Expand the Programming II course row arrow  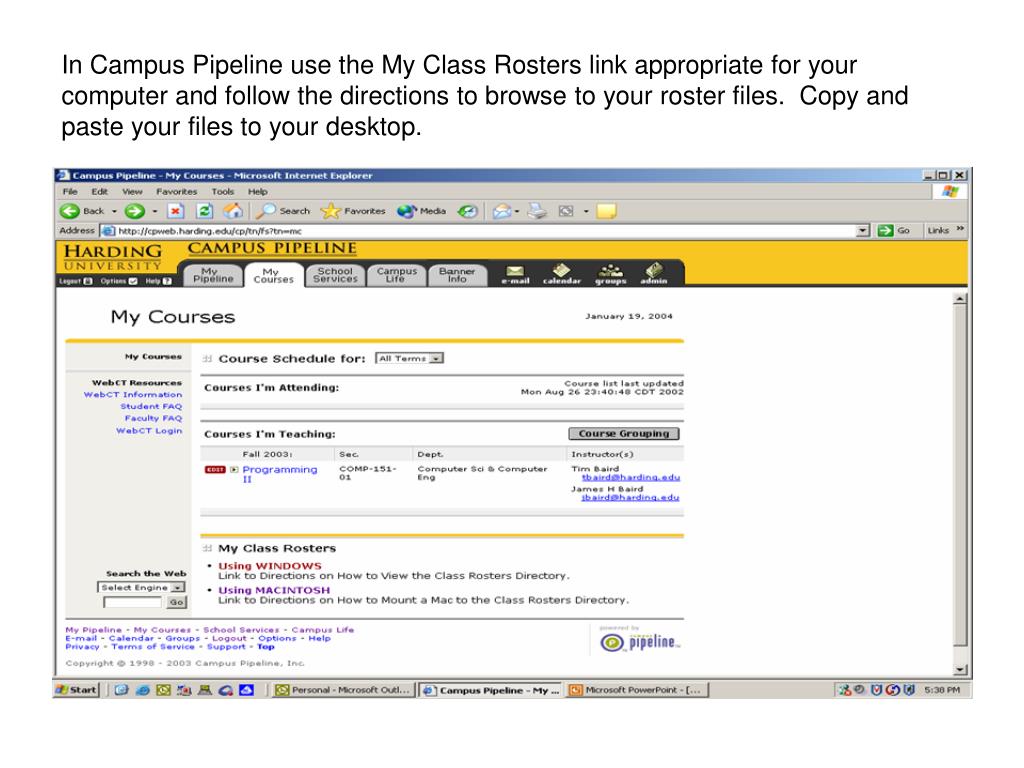click(x=234, y=470)
